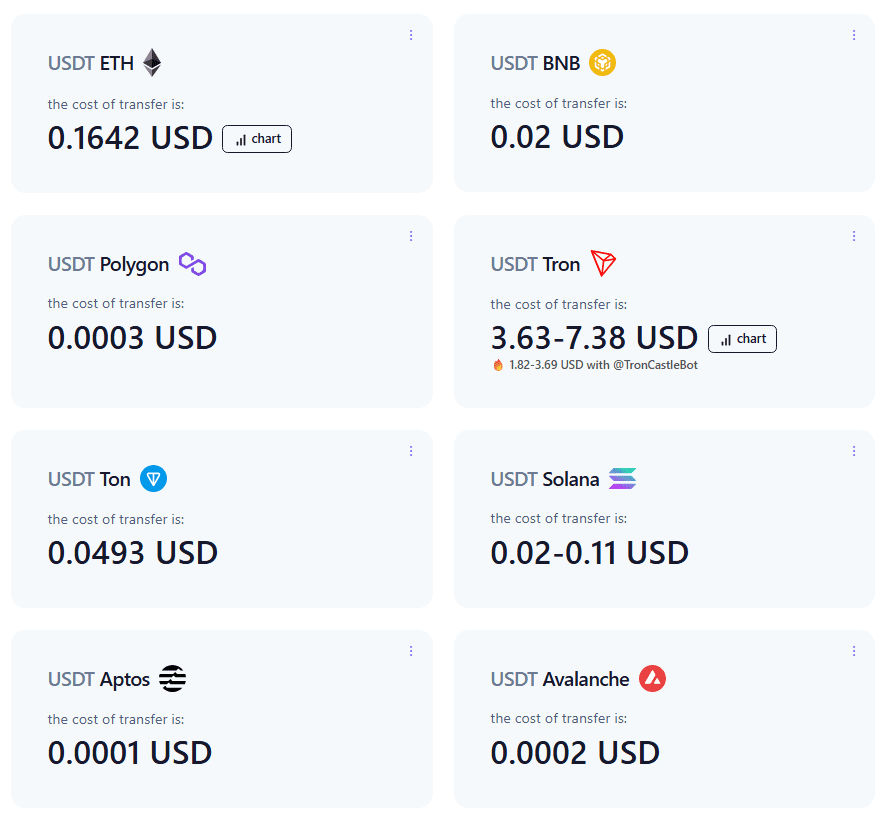Show the chart for USDT Tron
Screen dimensions: 892x819
pyautogui.click(x=742, y=339)
